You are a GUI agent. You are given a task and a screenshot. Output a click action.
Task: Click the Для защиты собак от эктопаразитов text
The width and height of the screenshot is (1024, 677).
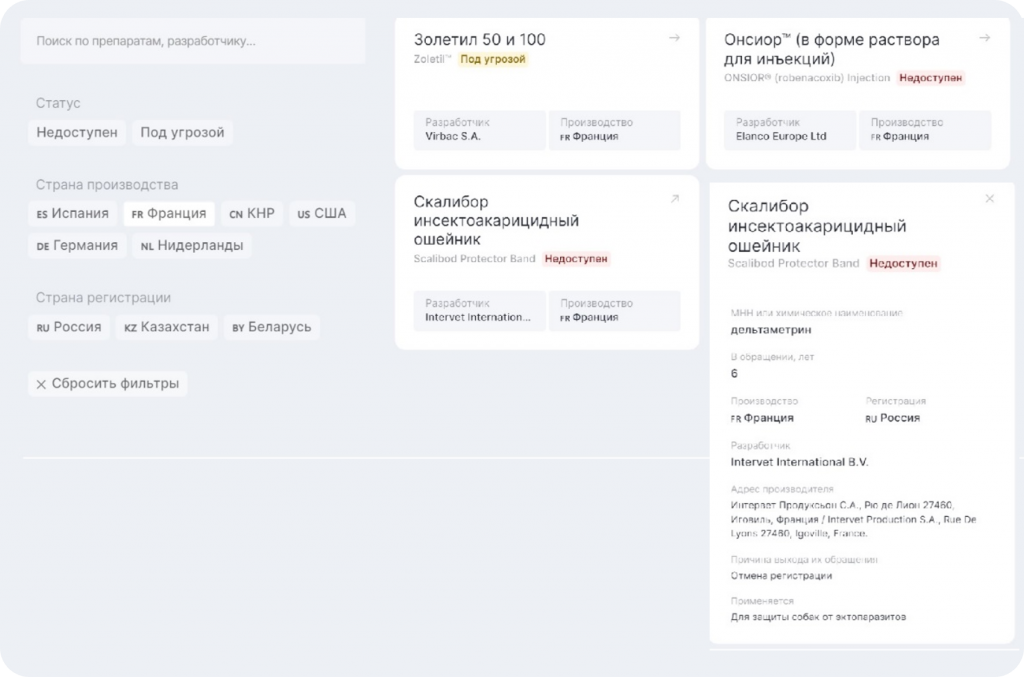click(818, 617)
